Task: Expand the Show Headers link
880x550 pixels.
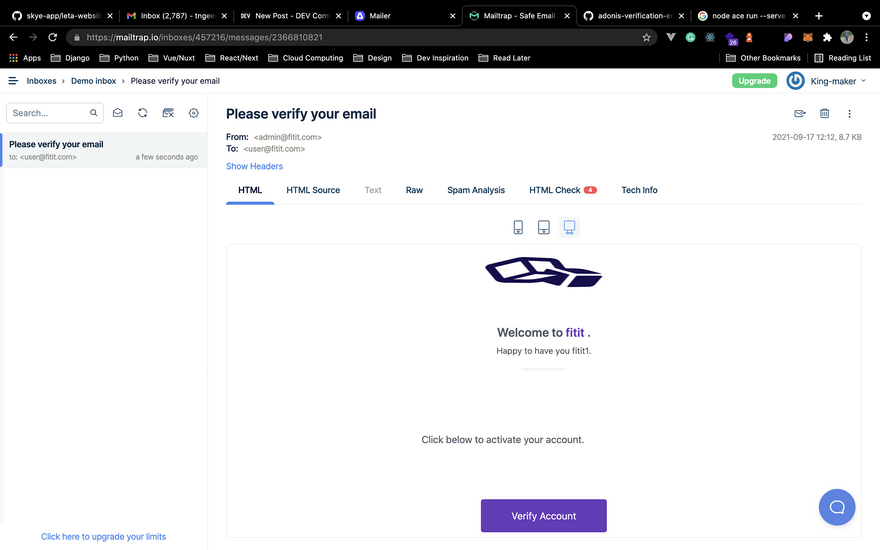Action: tap(254, 166)
